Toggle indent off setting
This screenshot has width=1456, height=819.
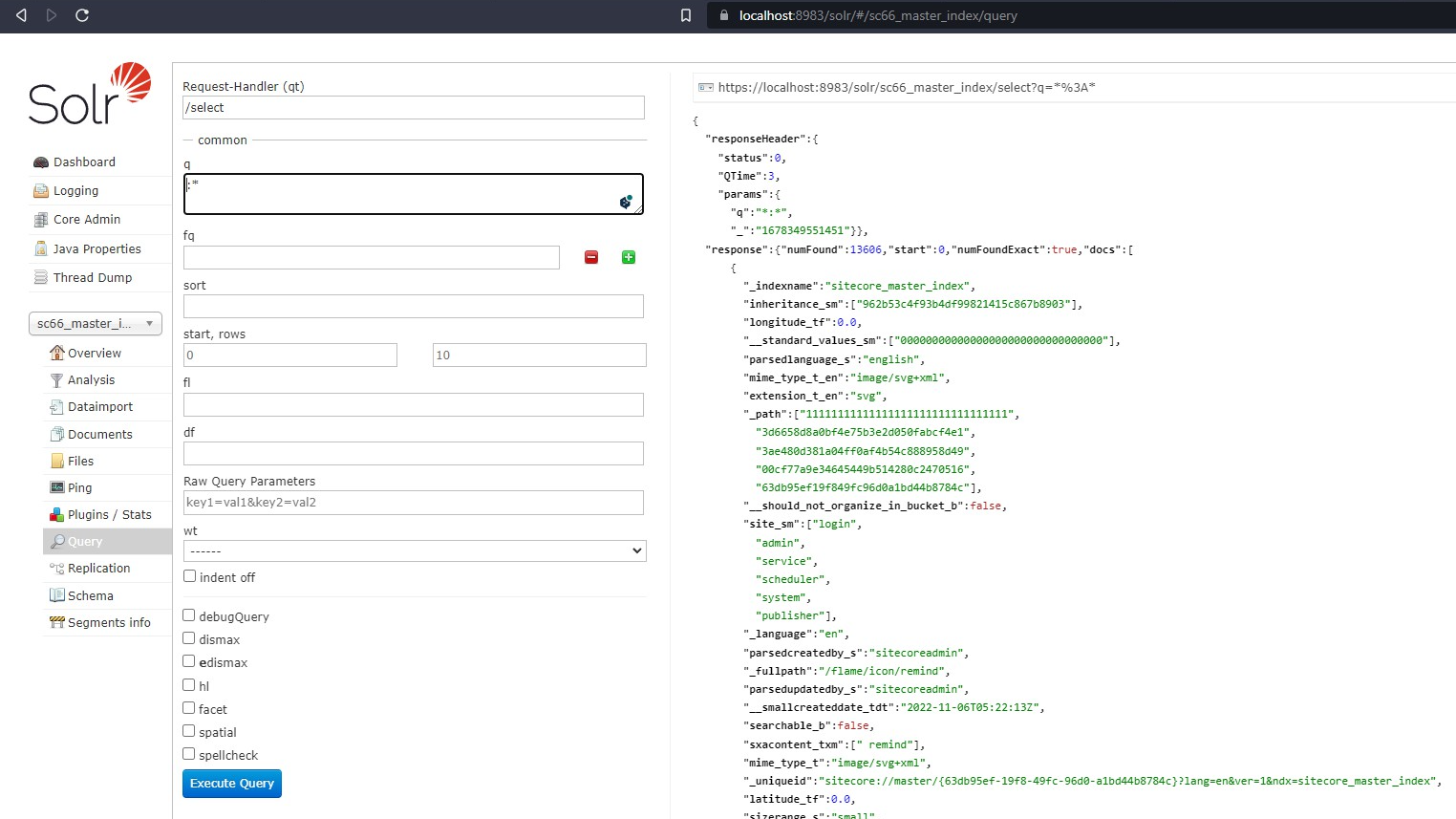[x=188, y=576]
